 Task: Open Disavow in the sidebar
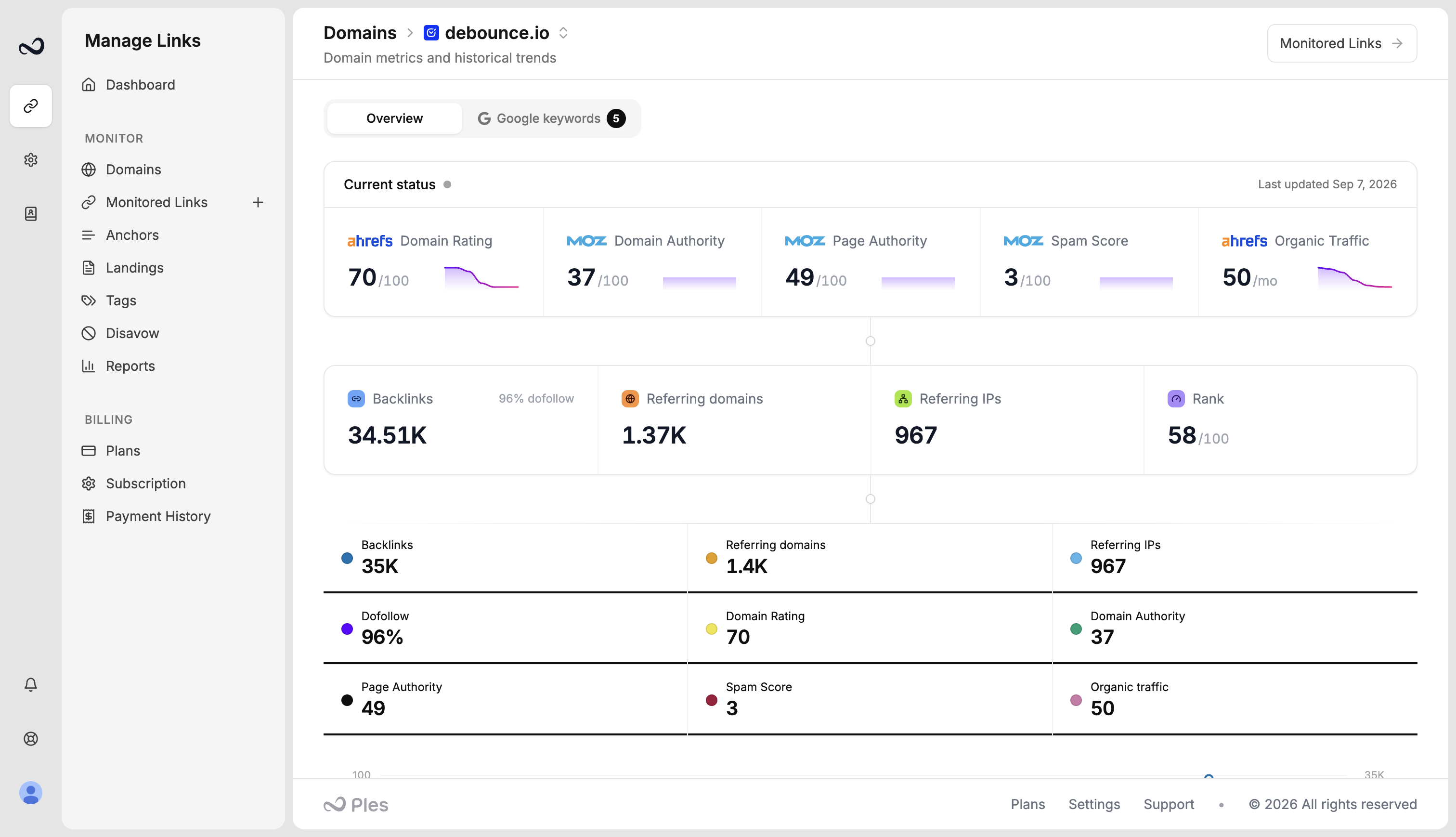pos(132,333)
